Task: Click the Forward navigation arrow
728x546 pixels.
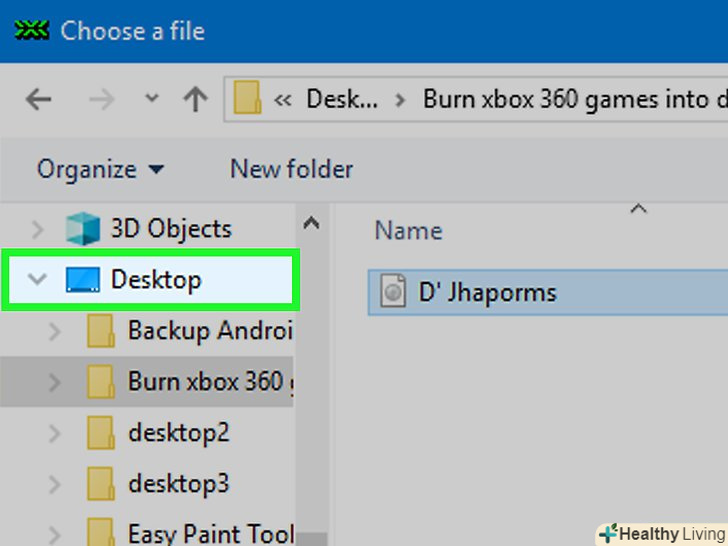Action: pos(101,99)
